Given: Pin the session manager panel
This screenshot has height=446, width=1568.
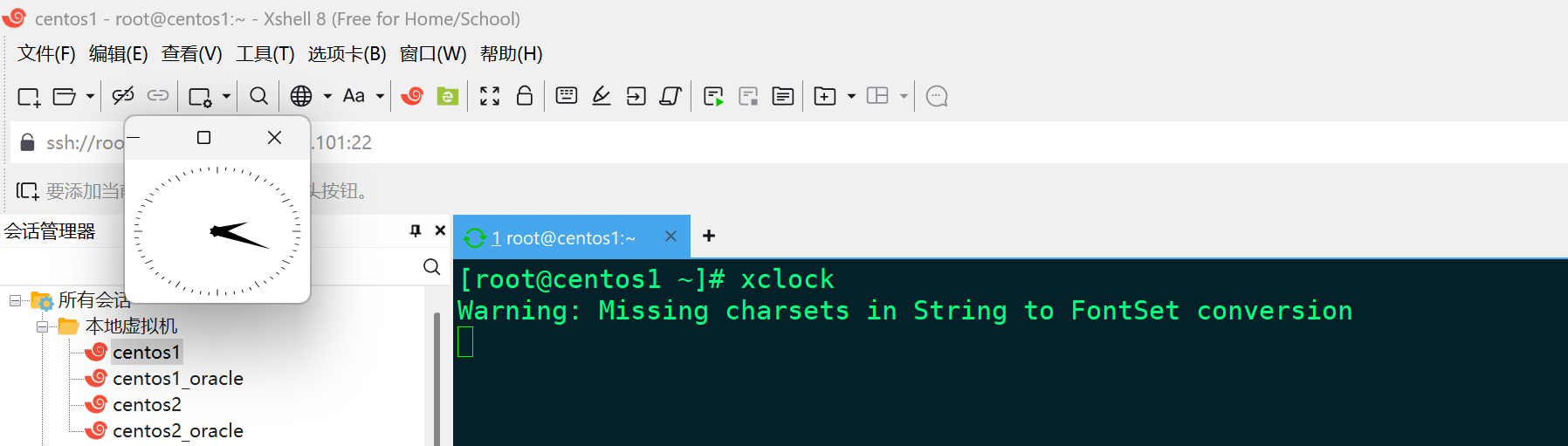Looking at the screenshot, I should (x=416, y=230).
